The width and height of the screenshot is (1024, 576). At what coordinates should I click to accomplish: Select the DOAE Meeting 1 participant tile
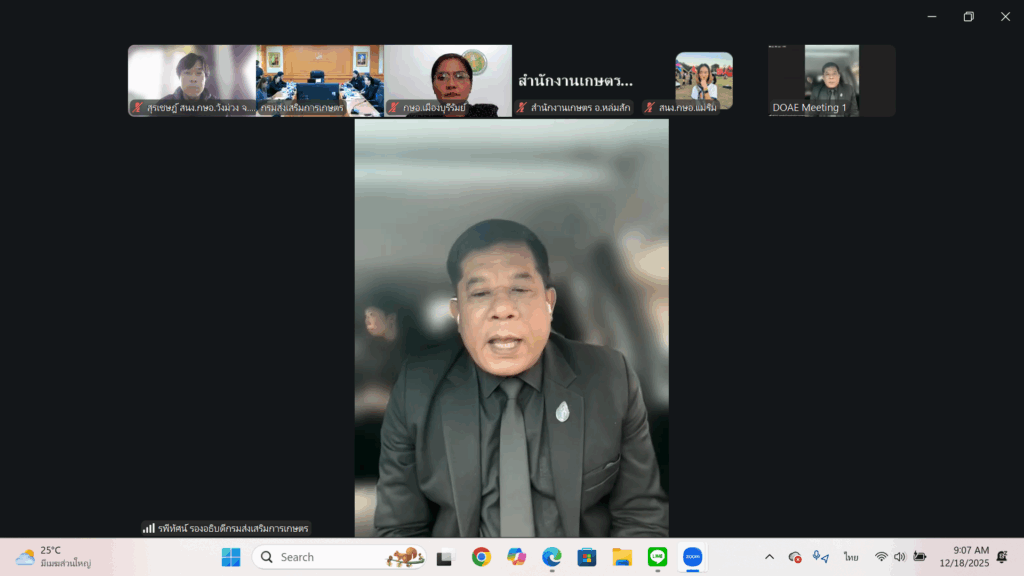[x=831, y=80]
